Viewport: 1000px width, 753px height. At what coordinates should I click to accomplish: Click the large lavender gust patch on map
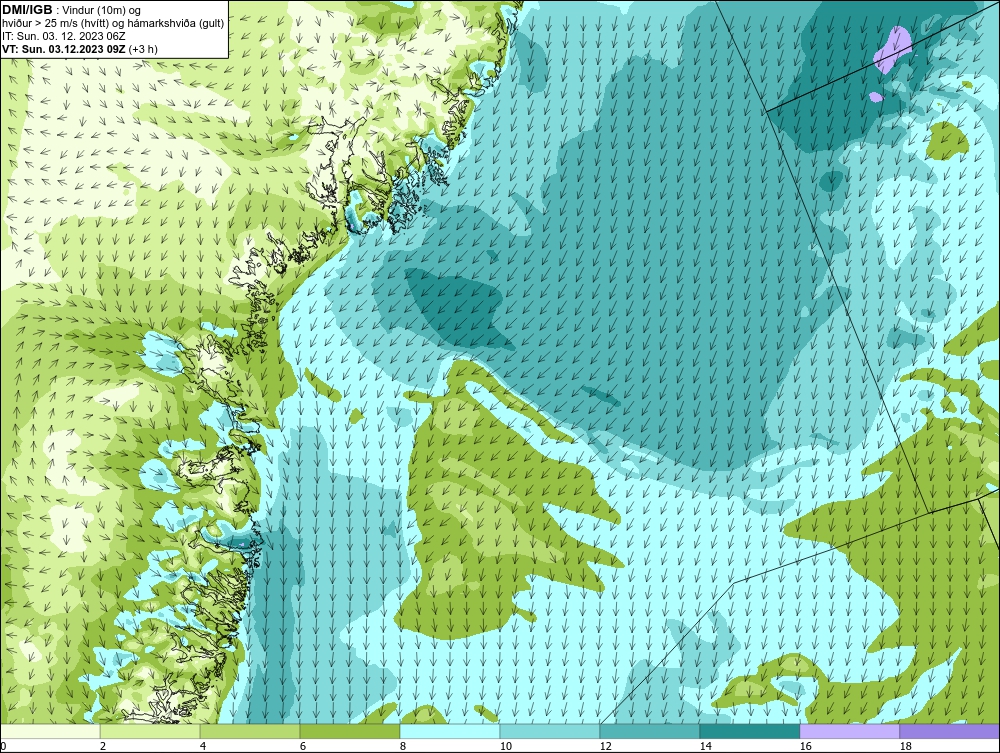point(892,50)
